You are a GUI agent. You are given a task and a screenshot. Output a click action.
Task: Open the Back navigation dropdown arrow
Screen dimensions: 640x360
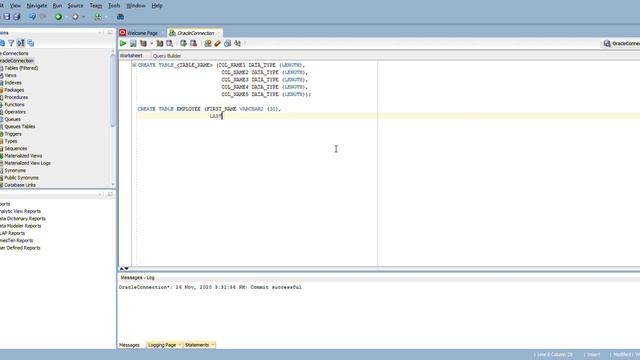67,17
